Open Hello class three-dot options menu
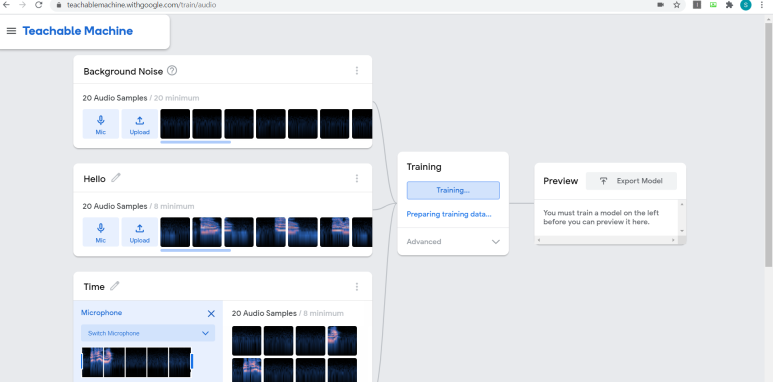773x382 pixels. [x=356, y=178]
